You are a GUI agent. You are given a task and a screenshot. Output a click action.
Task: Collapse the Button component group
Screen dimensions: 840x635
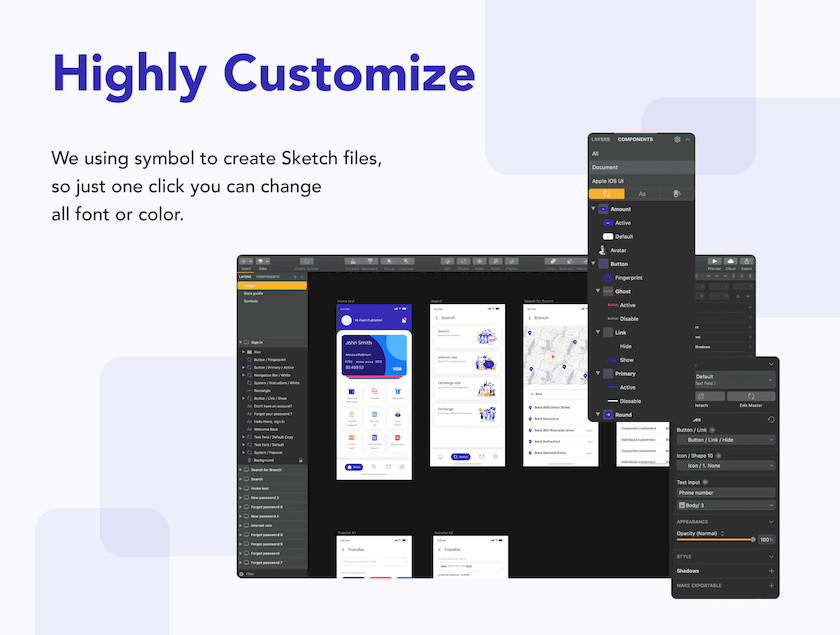pos(594,263)
